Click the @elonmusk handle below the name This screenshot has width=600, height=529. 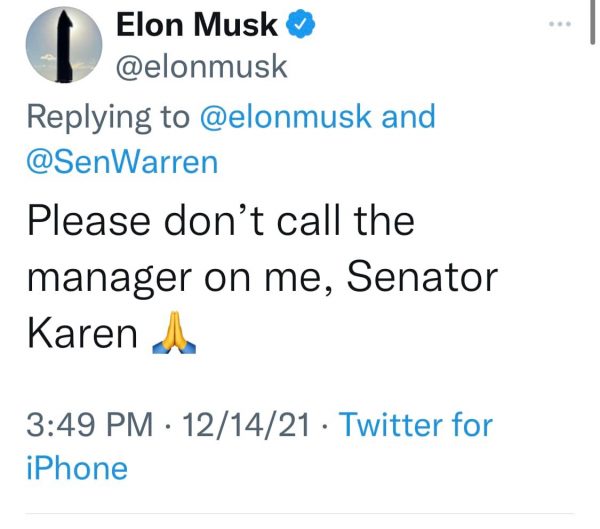tap(203, 68)
